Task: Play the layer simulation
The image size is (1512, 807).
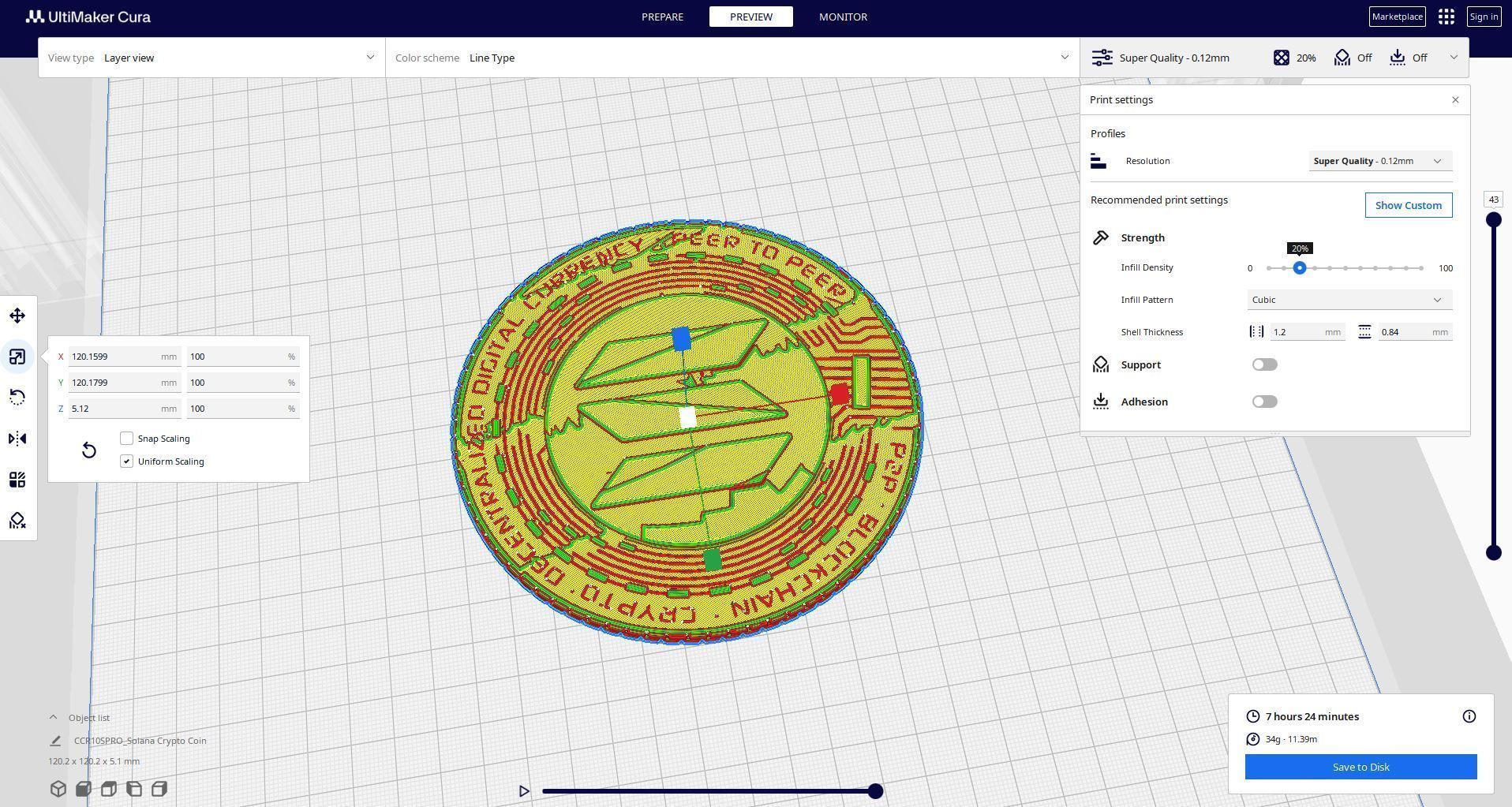Action: point(524,791)
